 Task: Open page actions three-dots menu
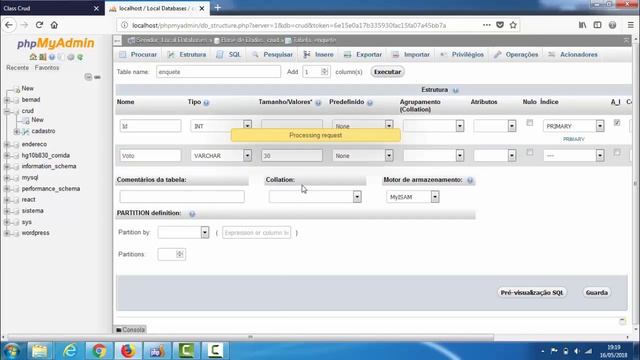coord(487,25)
